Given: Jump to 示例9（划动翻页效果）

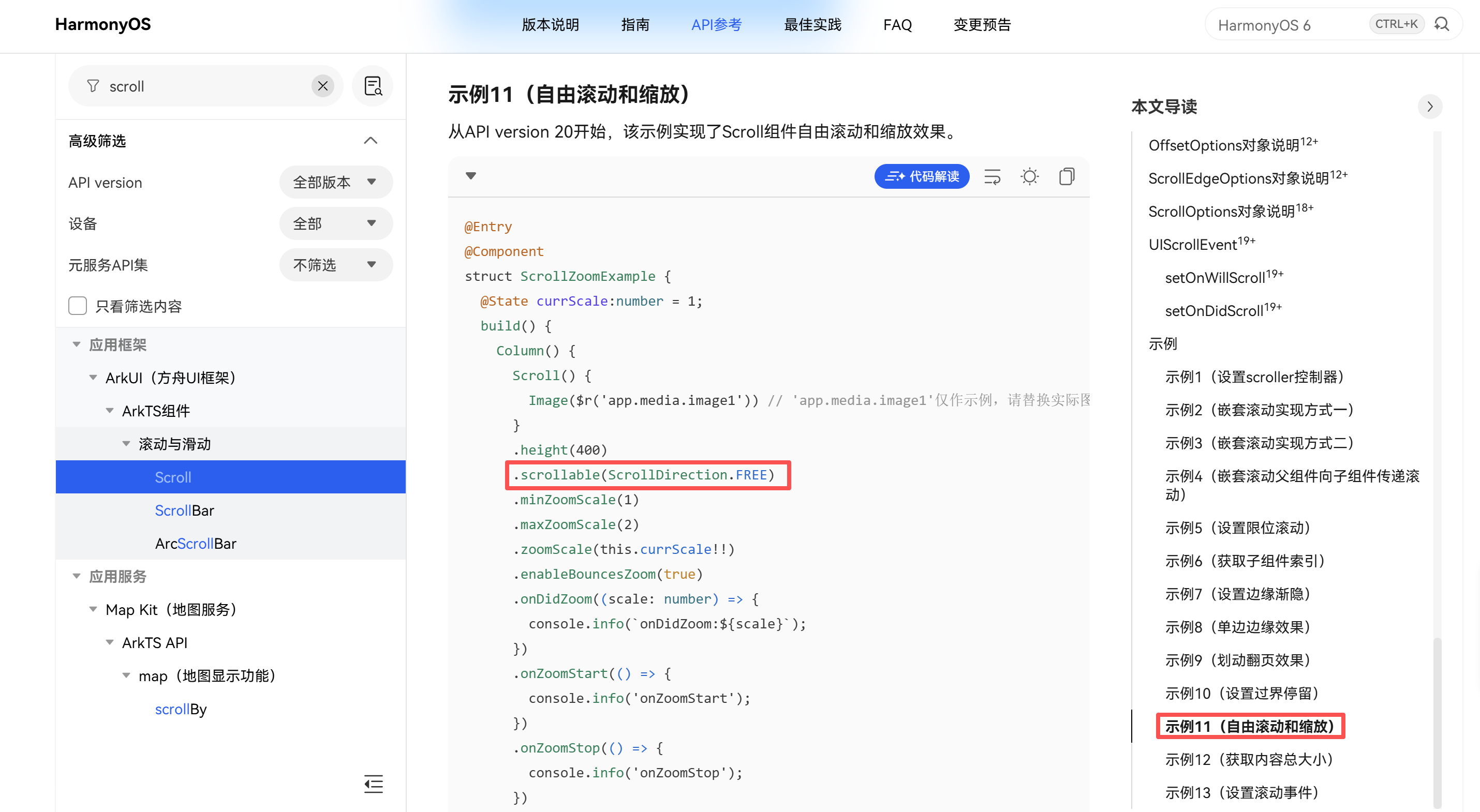Looking at the screenshot, I should click(x=1238, y=660).
